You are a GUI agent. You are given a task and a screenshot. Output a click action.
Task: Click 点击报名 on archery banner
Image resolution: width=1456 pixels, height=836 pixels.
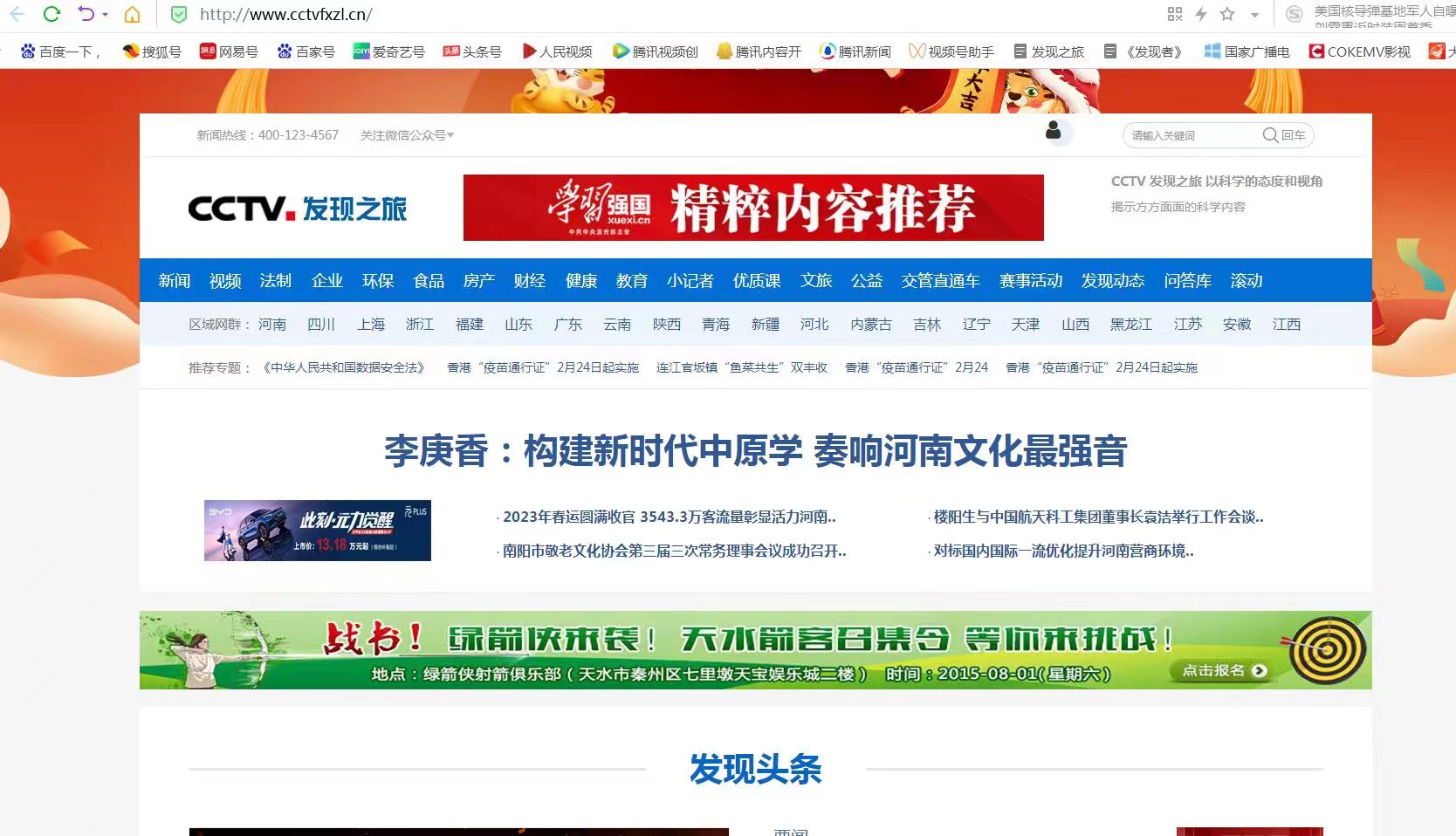pyautogui.click(x=1225, y=670)
